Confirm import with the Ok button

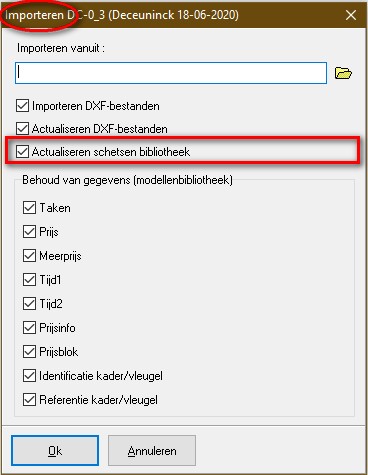55,451
